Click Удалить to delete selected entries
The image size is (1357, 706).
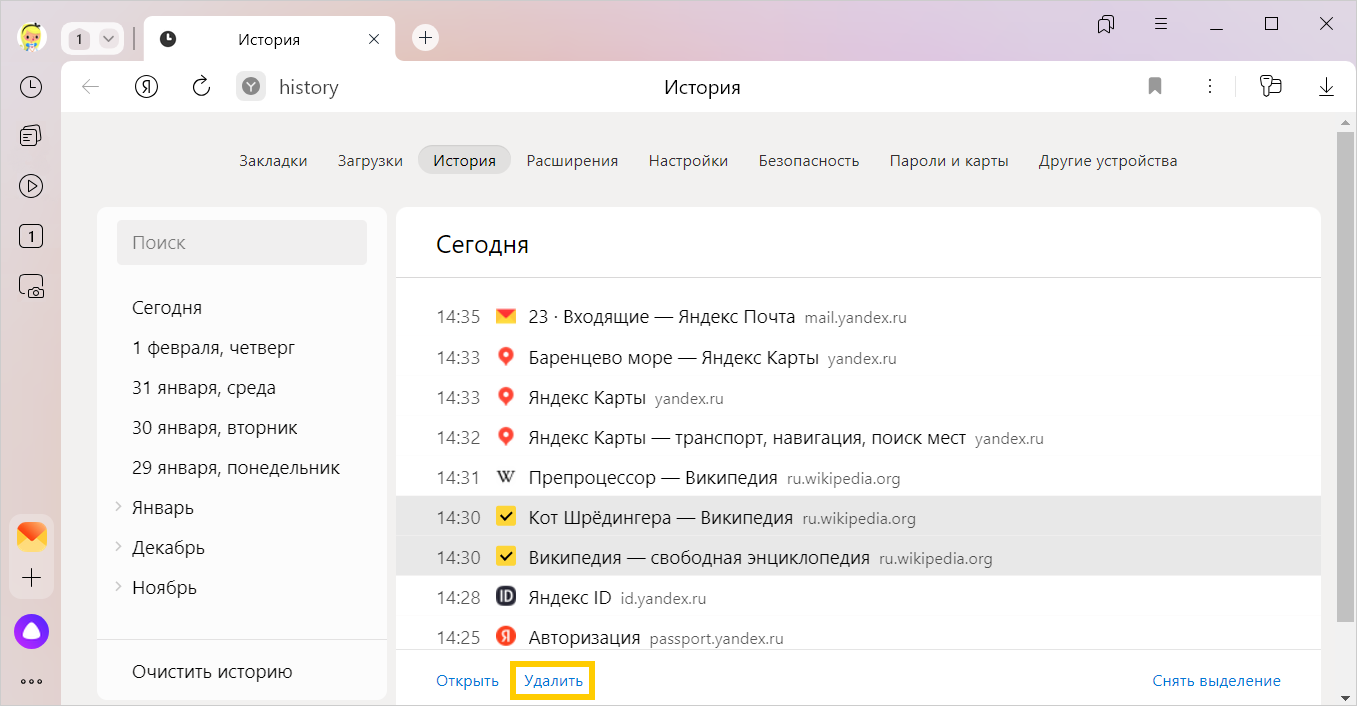point(553,680)
